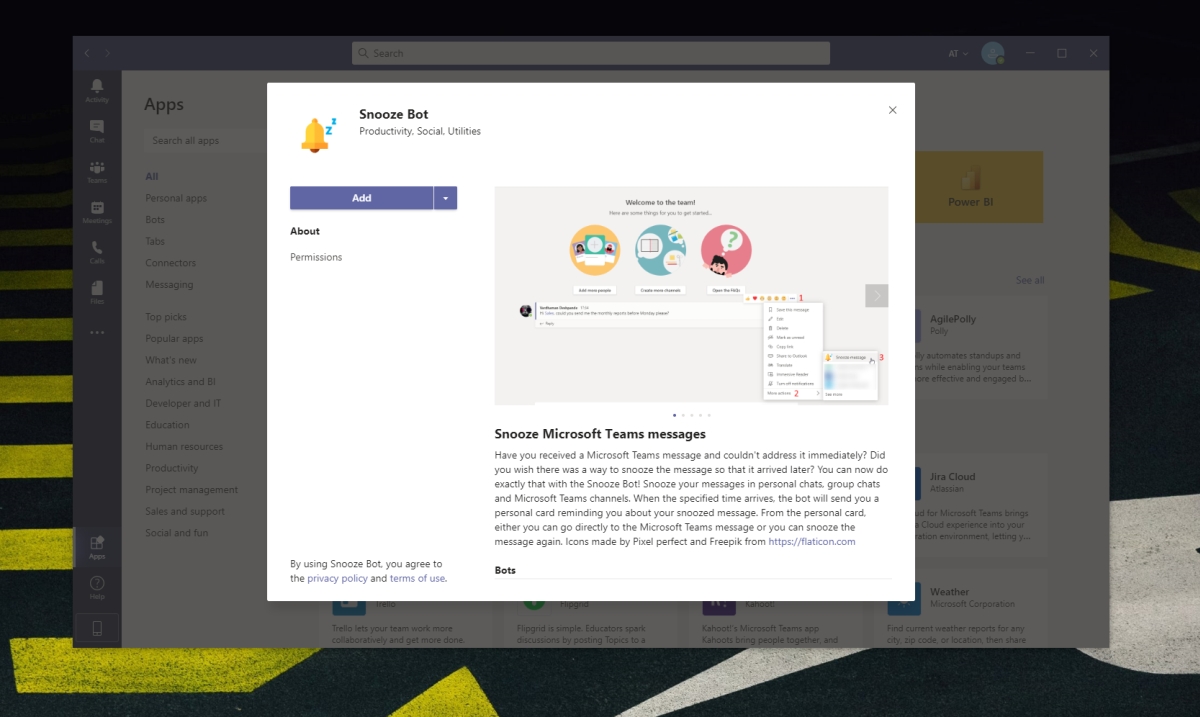
Task: Show the next screenshot with arrow
Action: coord(877,295)
